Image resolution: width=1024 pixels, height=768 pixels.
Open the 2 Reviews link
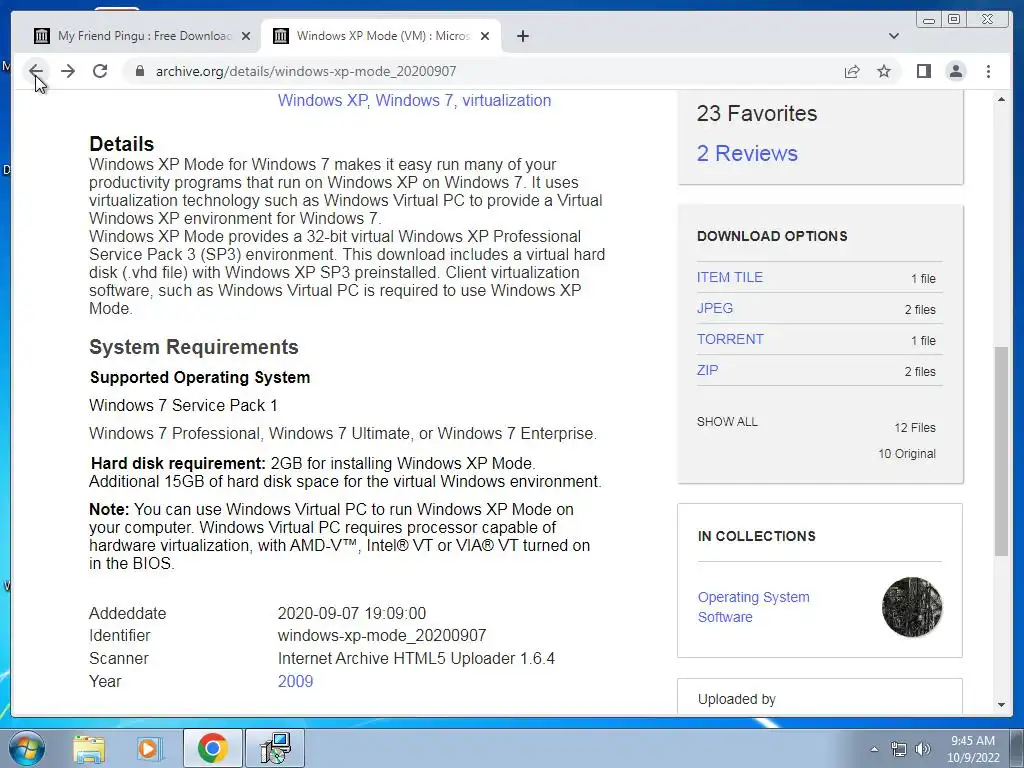pos(747,153)
